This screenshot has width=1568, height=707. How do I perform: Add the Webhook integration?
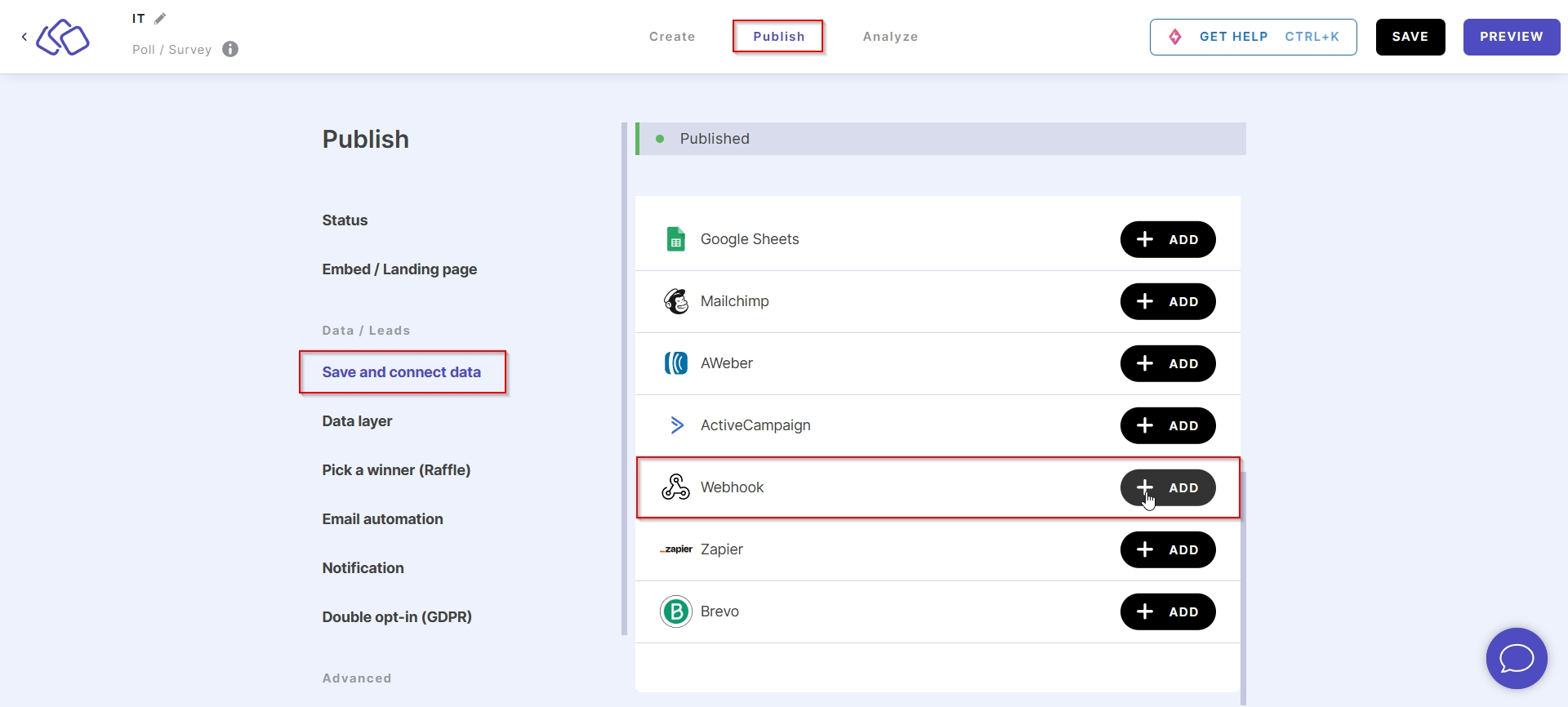(1168, 487)
